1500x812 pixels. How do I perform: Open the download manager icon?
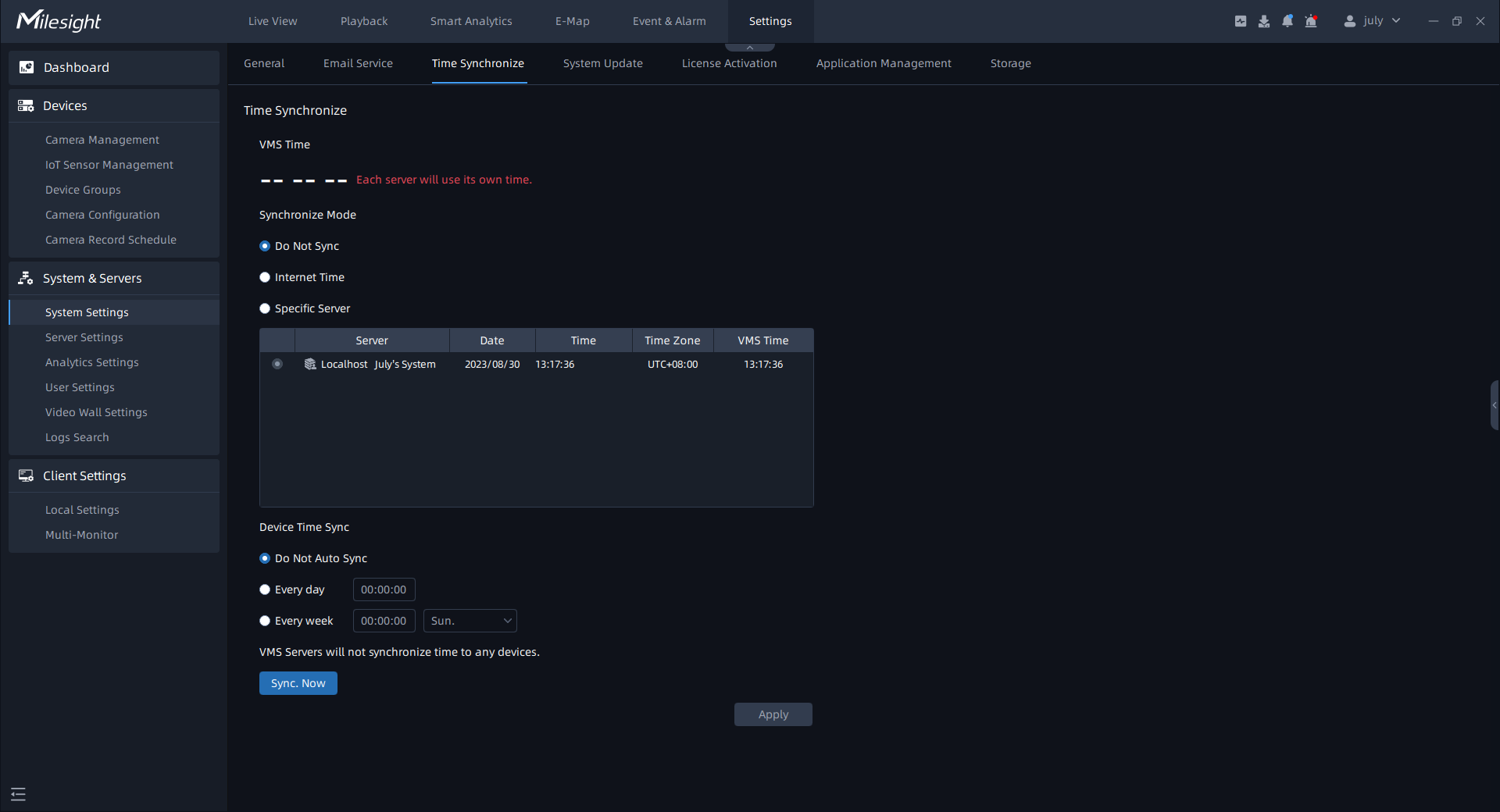pyautogui.click(x=1264, y=21)
